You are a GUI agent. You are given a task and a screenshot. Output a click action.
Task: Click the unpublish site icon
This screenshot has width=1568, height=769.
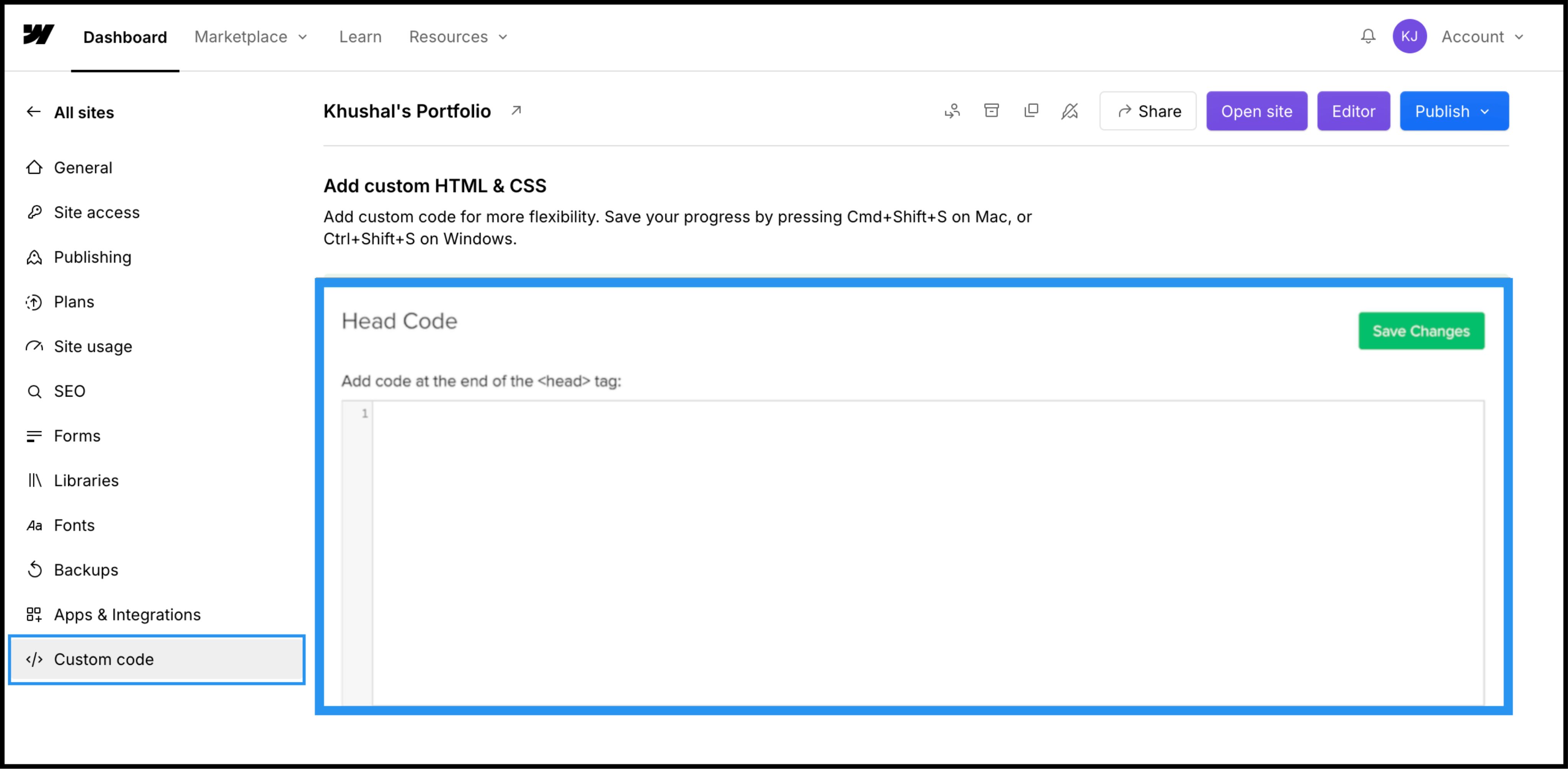point(1070,111)
